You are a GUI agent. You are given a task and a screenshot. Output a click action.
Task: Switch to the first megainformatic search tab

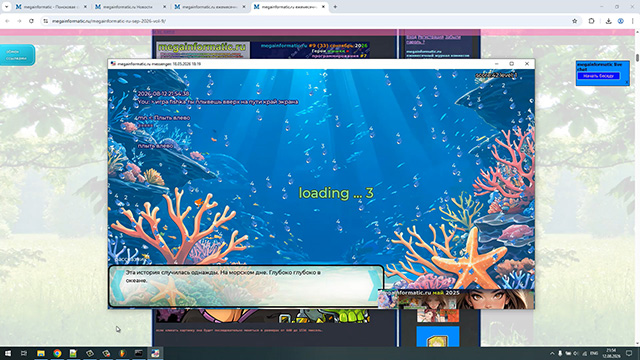tap(51, 7)
